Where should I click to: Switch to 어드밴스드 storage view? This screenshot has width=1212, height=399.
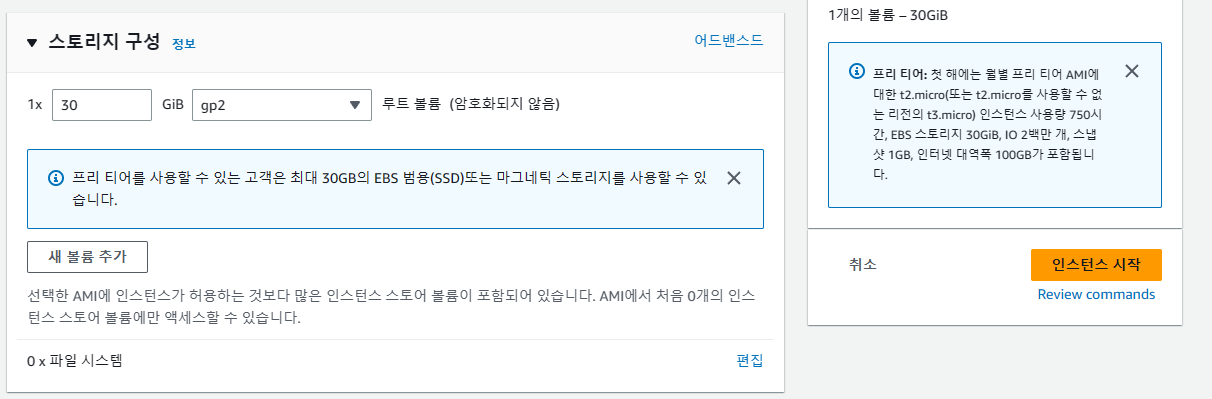click(729, 40)
